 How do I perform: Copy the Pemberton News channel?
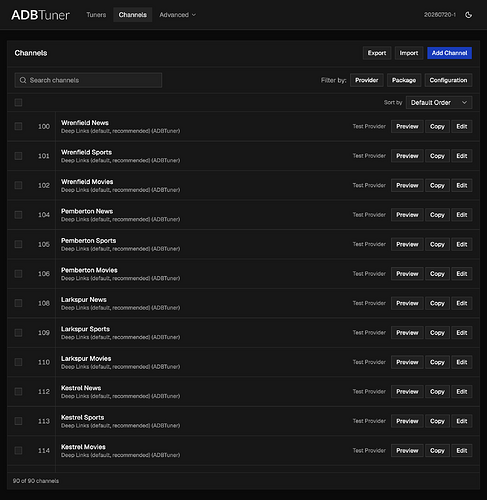tap(437, 215)
